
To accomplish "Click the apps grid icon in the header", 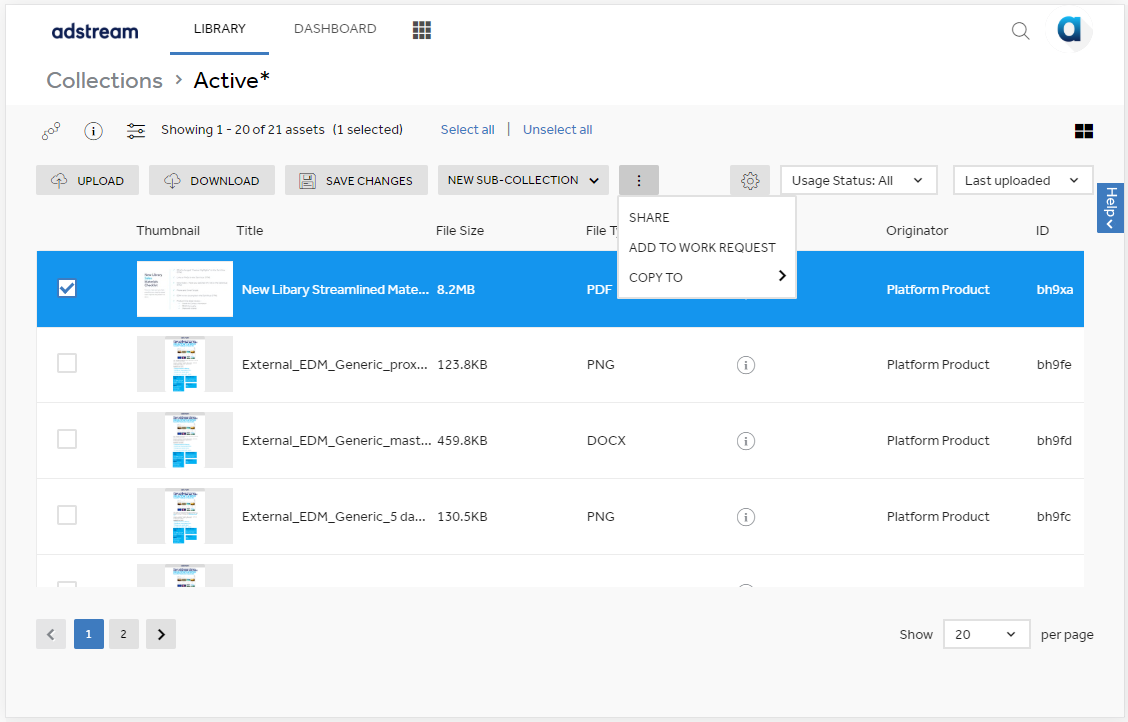I will (421, 29).
